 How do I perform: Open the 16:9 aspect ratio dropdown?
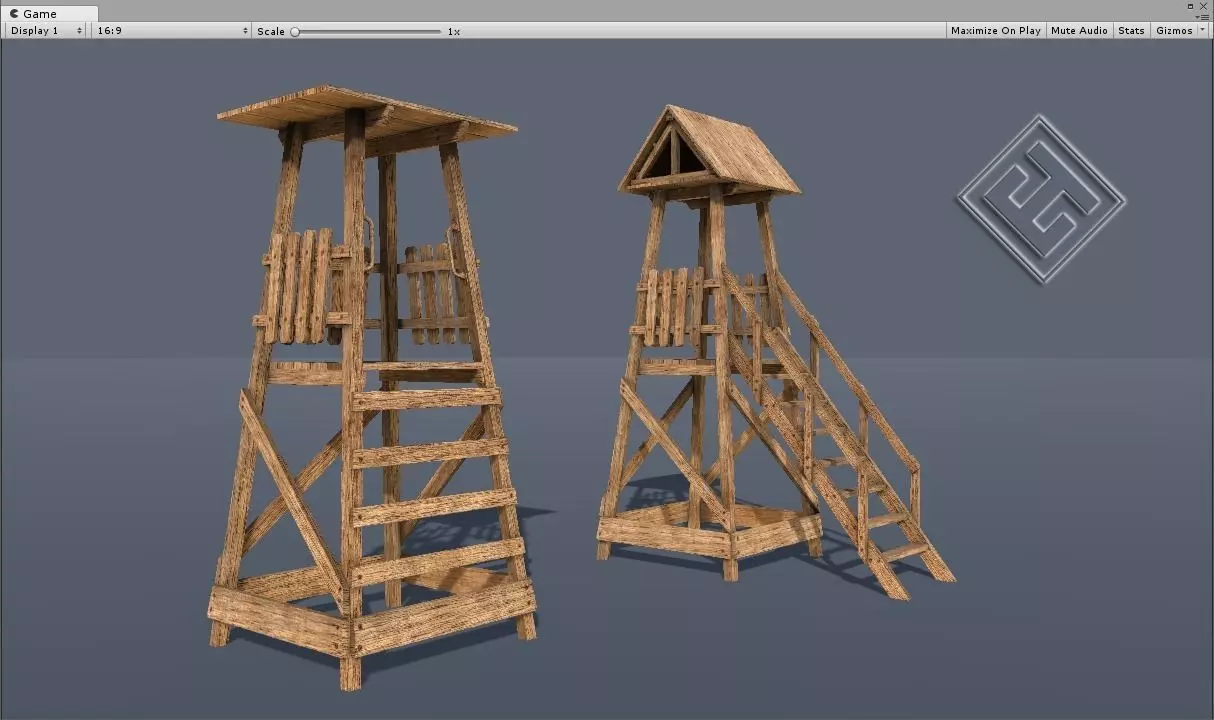[x=171, y=31]
